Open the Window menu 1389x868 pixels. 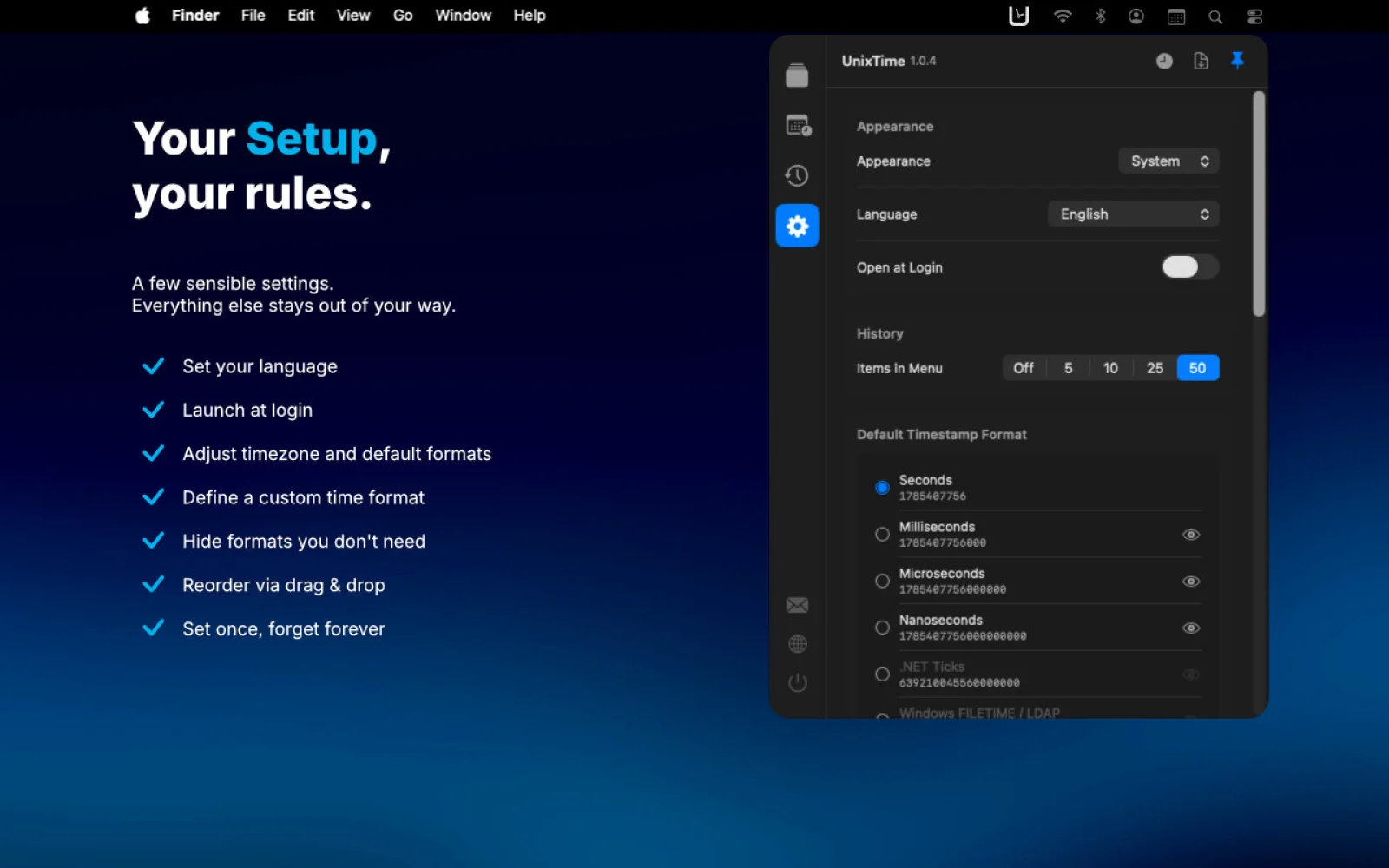coord(464,16)
